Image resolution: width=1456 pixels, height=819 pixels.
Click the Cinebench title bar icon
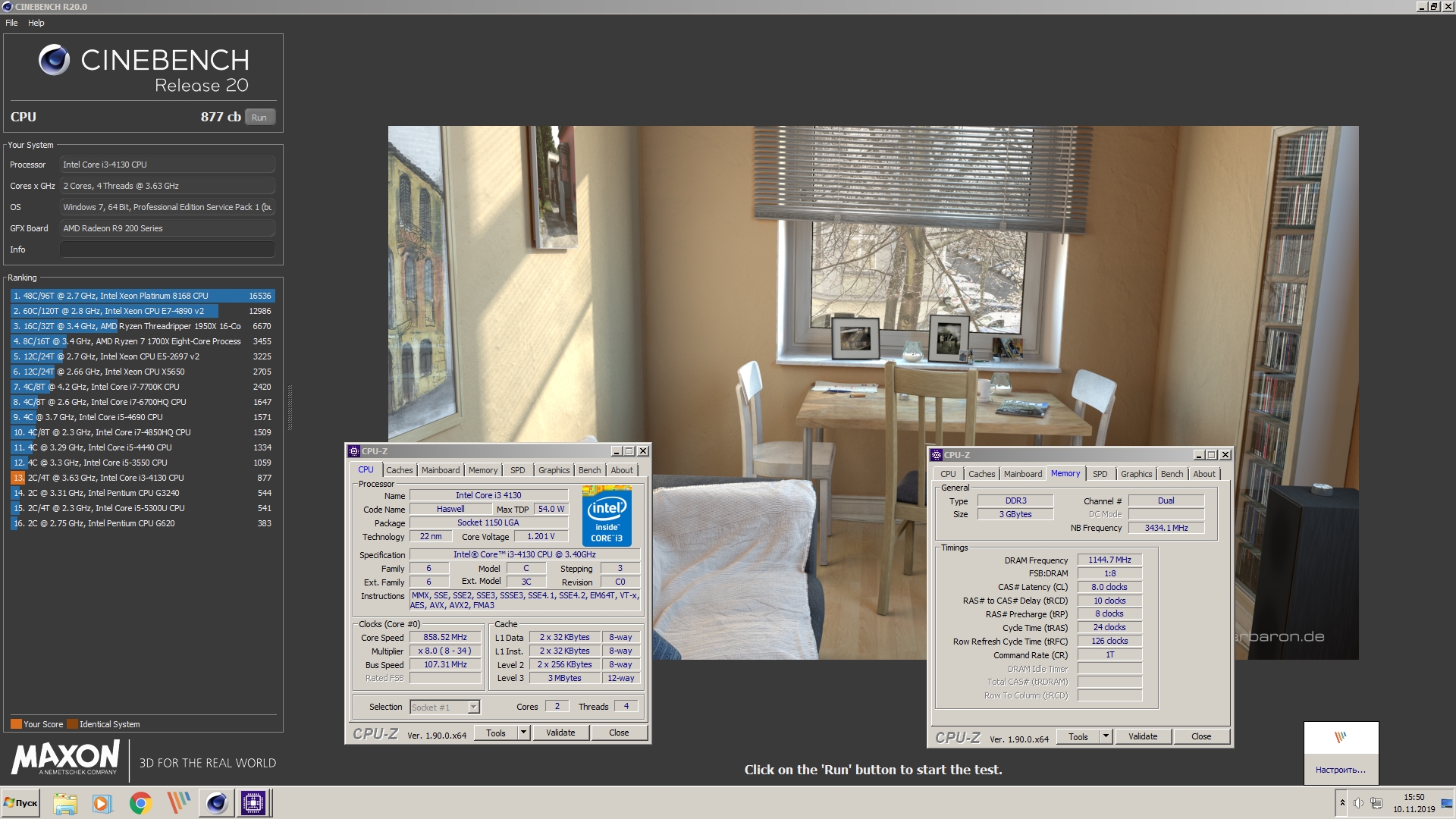pyautogui.click(x=8, y=7)
